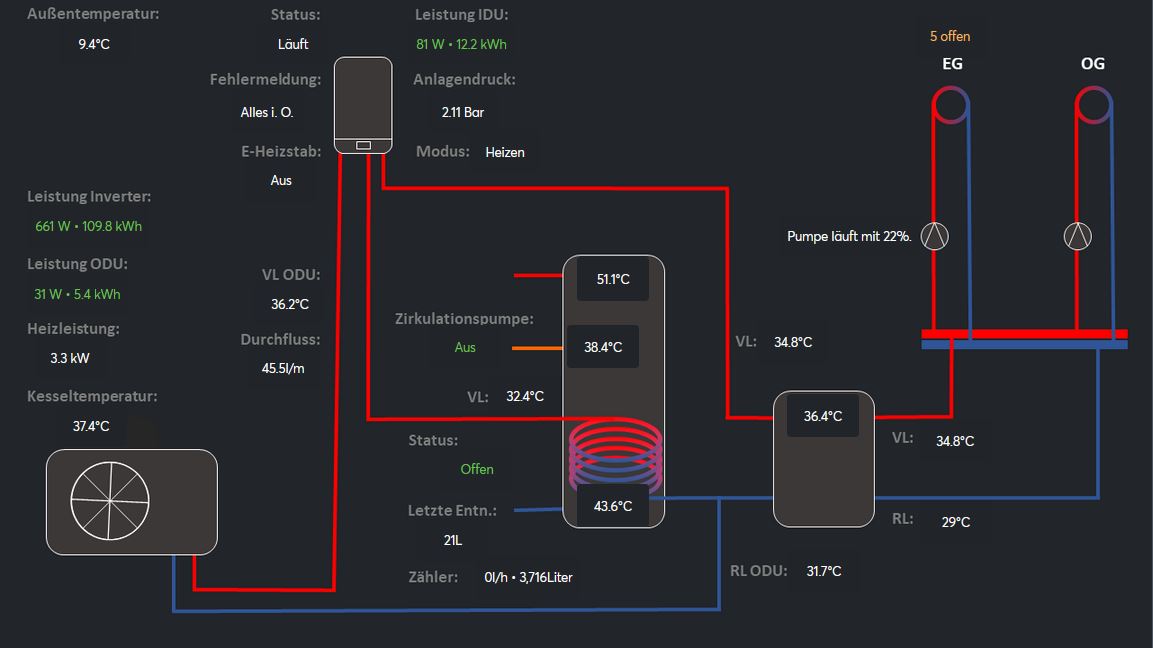1153x648 pixels.
Task: Click the buffer tank showing 36.4°C
Action: (823, 460)
